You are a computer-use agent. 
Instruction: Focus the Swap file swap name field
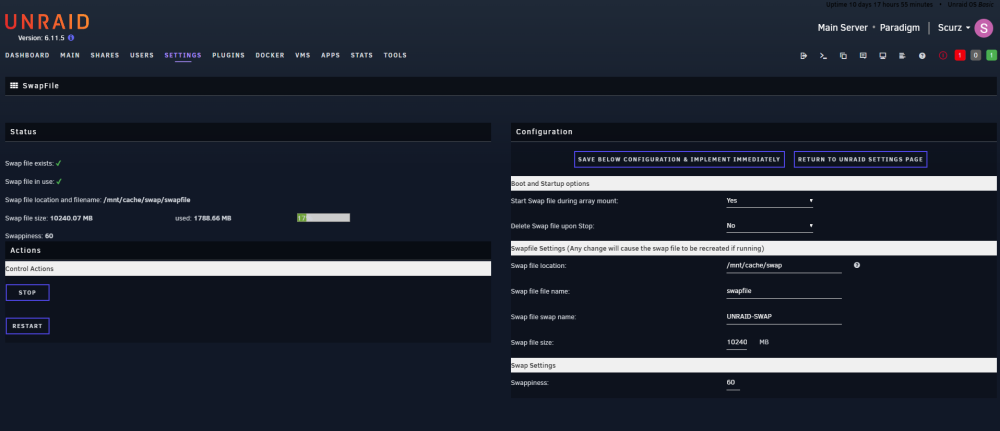784,317
